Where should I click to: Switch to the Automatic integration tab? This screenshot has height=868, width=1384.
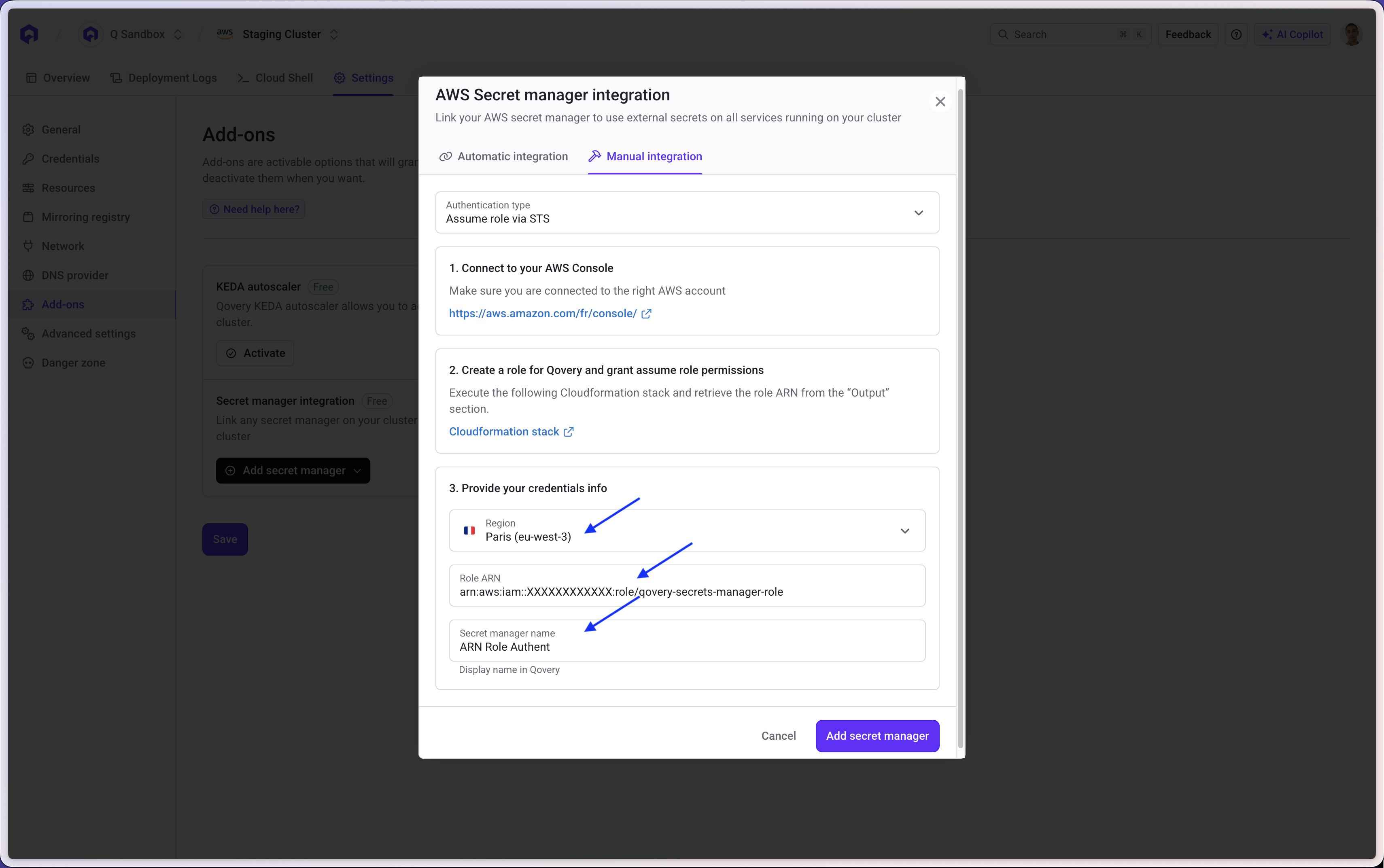tap(503, 157)
